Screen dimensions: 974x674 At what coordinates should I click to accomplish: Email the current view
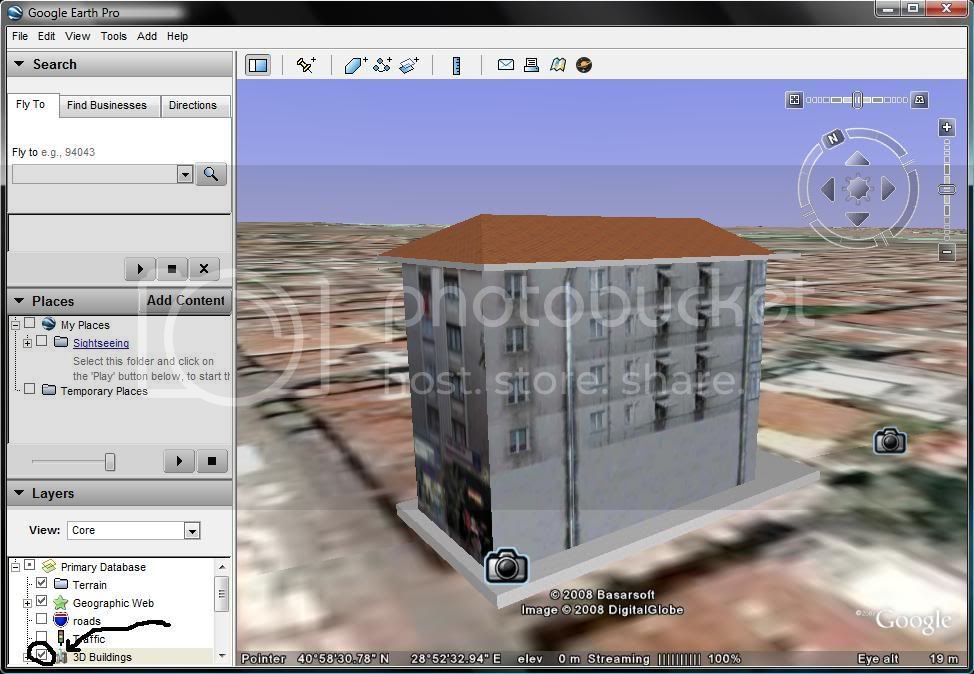click(x=506, y=65)
